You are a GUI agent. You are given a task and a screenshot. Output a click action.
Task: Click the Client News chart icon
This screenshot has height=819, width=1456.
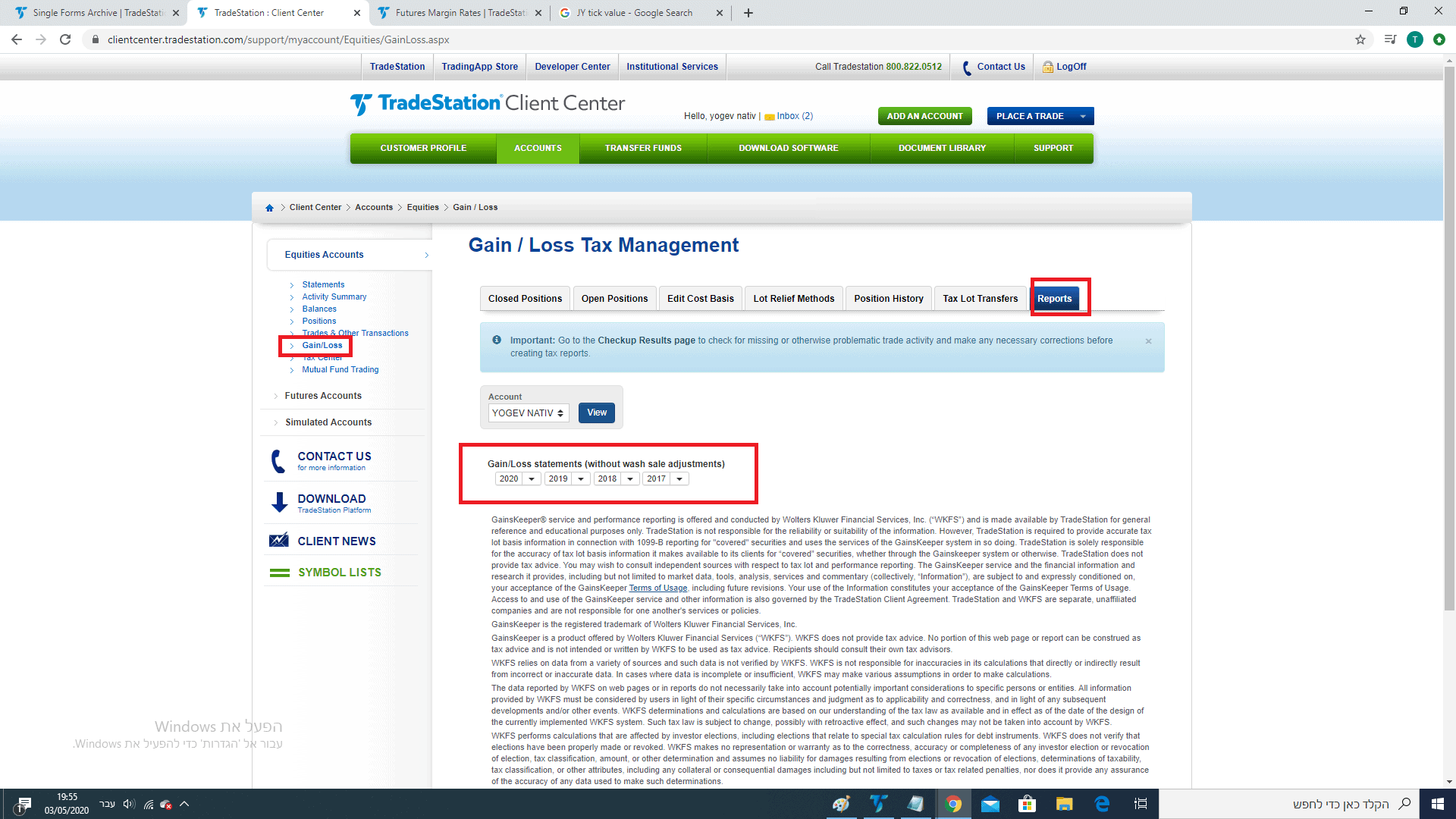pos(279,541)
